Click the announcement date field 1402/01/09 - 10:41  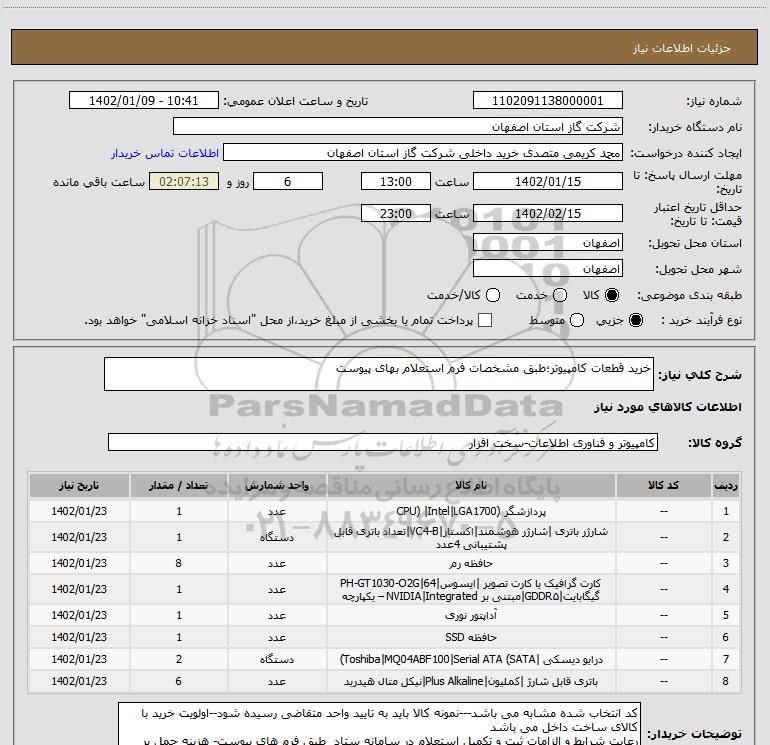click(143, 101)
